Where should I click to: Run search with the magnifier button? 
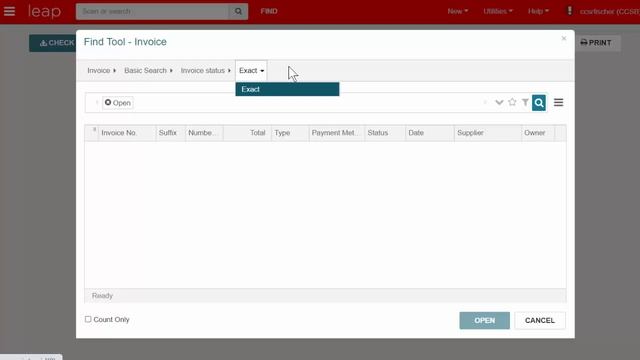[x=539, y=103]
